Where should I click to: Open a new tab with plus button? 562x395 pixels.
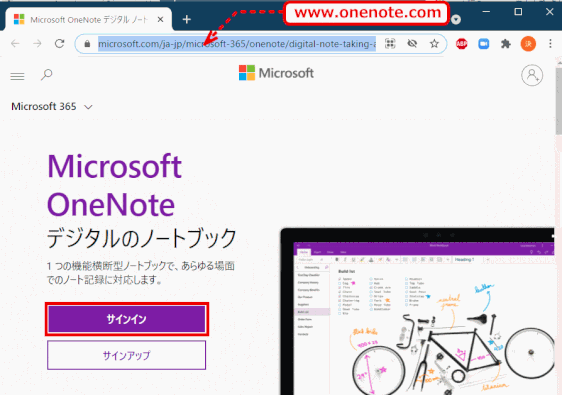[x=187, y=19]
